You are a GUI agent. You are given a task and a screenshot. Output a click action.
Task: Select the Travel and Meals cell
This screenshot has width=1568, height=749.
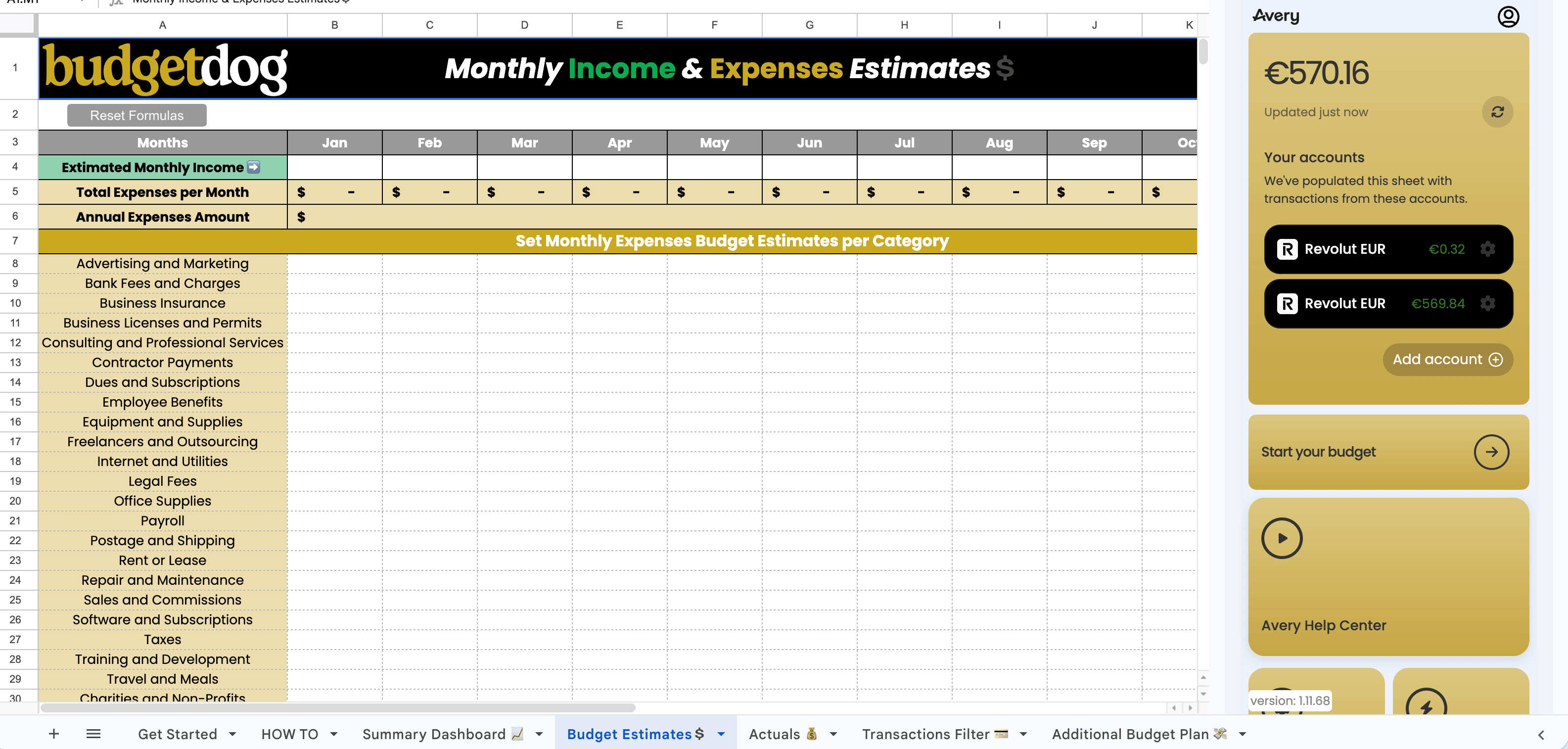pyautogui.click(x=163, y=679)
